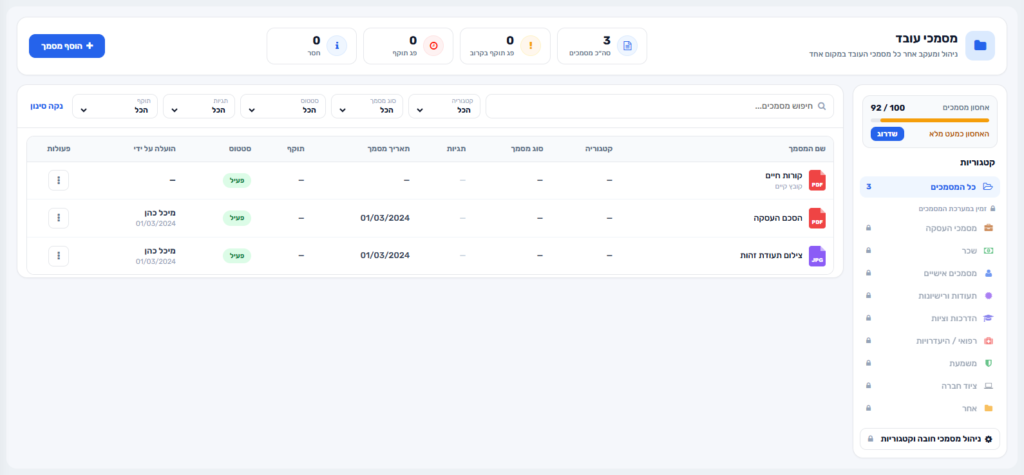The width and height of the screenshot is (1024, 475).
Task: Click the storage usage progress bar
Action: 930,120
